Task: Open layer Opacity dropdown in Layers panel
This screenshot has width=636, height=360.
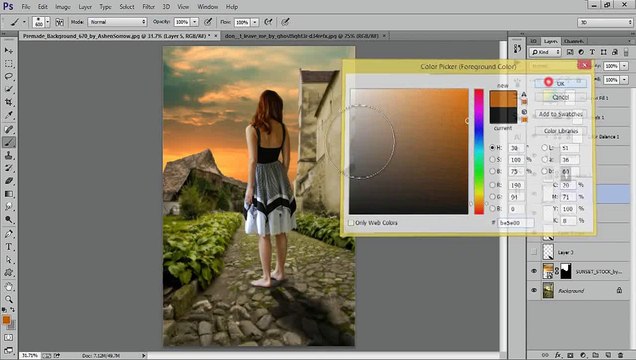Action: tap(624, 66)
